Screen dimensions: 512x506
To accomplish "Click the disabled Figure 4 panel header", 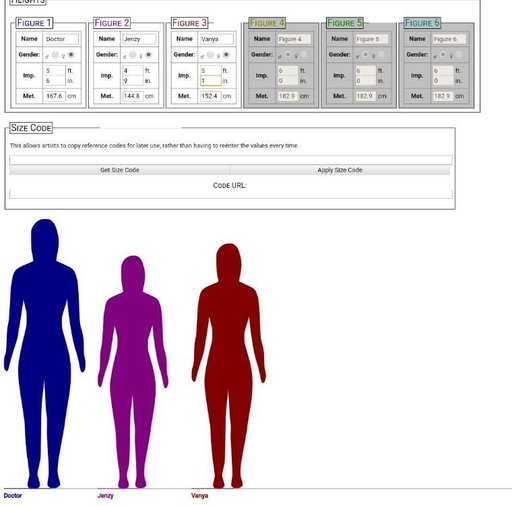I will (267, 23).
